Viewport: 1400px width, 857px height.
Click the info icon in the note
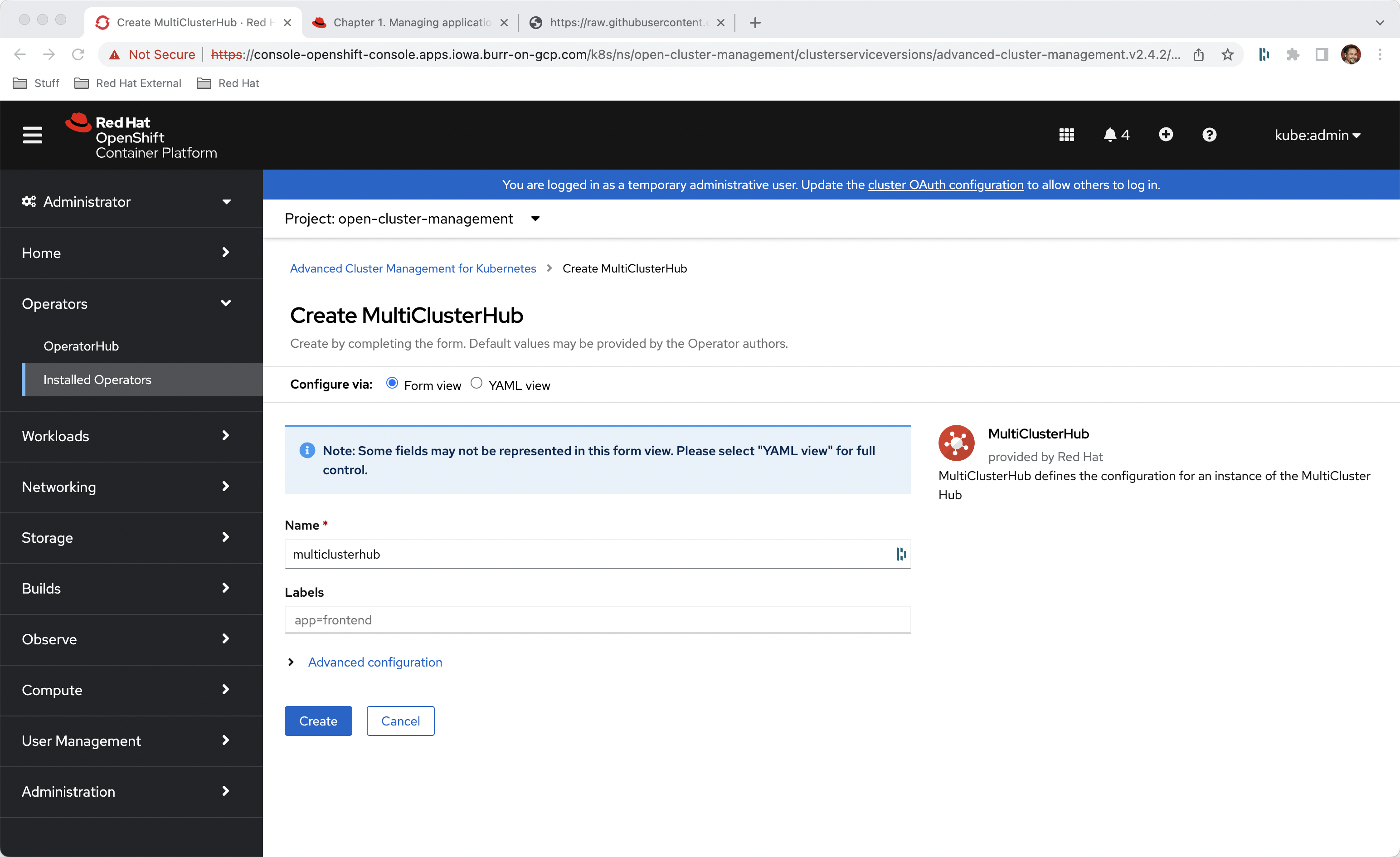(307, 451)
